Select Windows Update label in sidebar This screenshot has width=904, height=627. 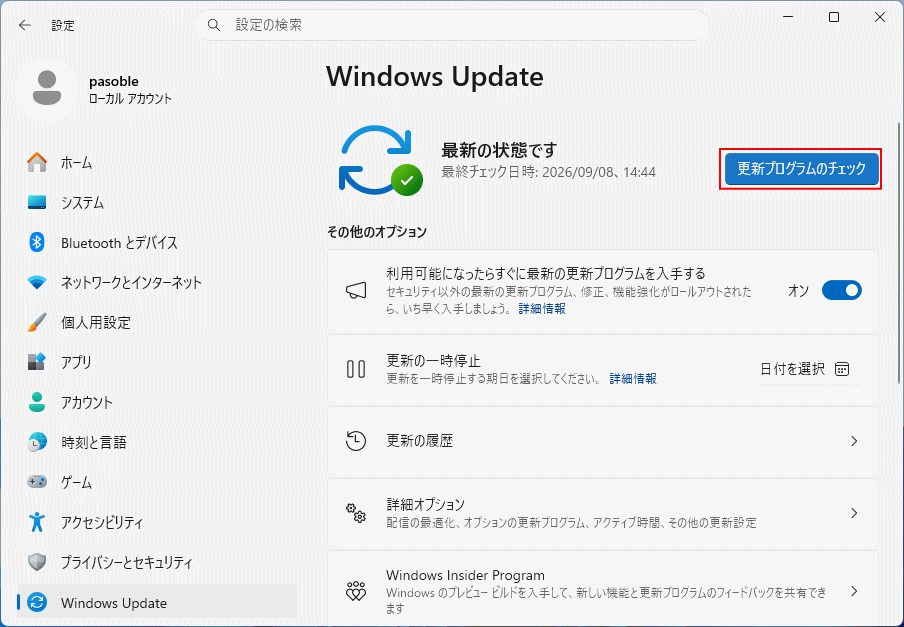(x=114, y=603)
